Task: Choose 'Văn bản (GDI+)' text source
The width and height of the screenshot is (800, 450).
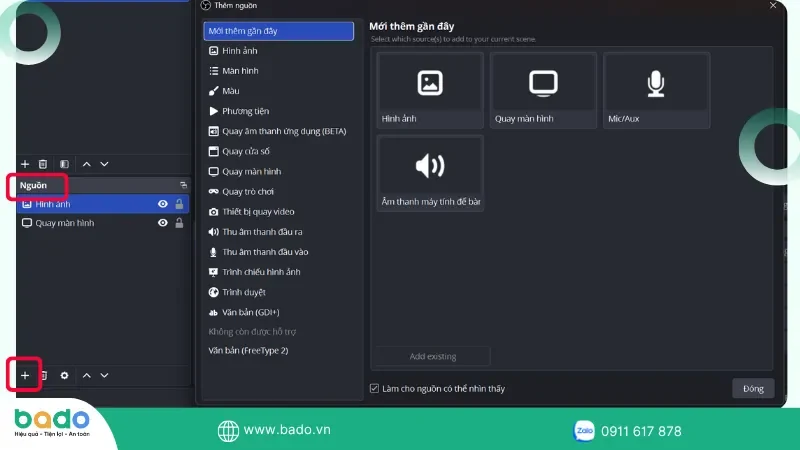Action: [278, 312]
